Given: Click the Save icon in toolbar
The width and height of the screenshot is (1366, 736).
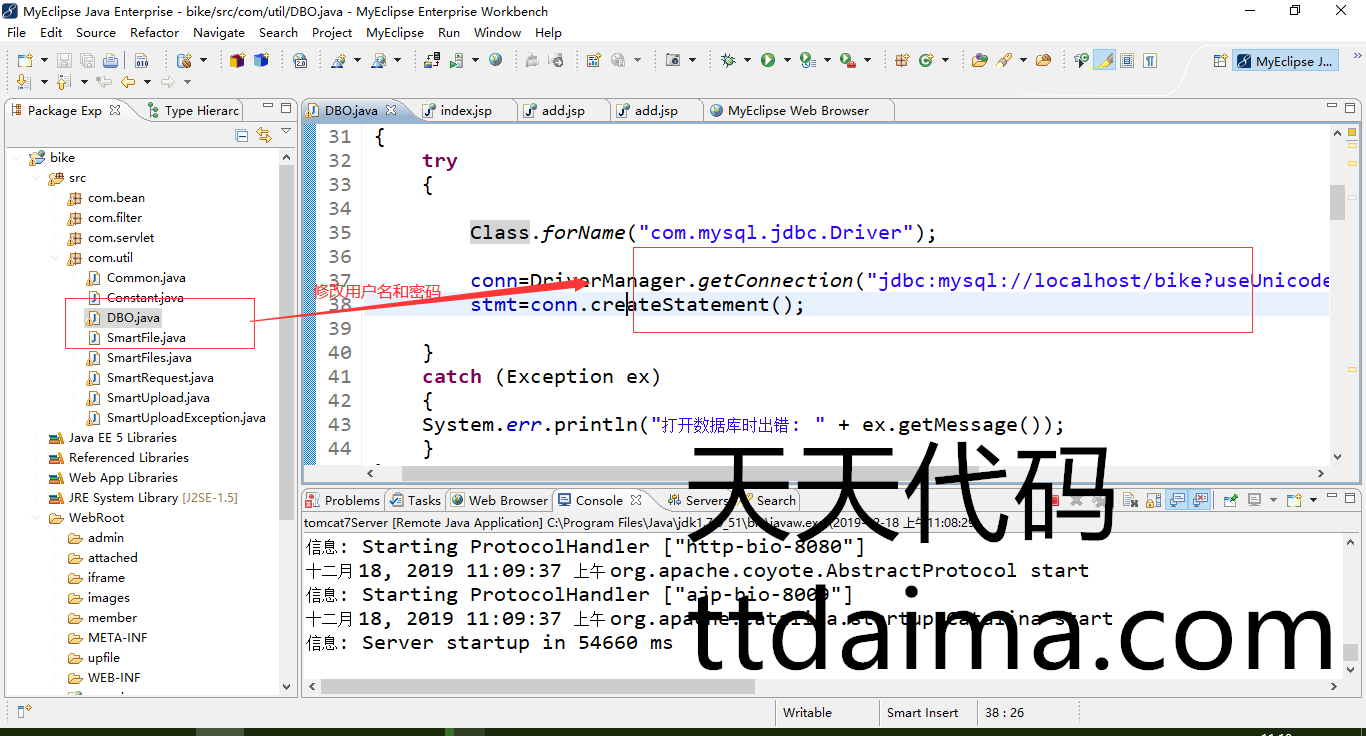Looking at the screenshot, I should pos(63,61).
